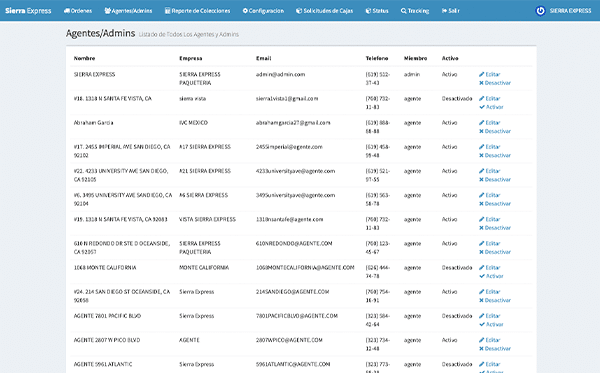Activate Agente 7801 Pacific Blvd
Screen dimensions: 600x373
point(491,324)
